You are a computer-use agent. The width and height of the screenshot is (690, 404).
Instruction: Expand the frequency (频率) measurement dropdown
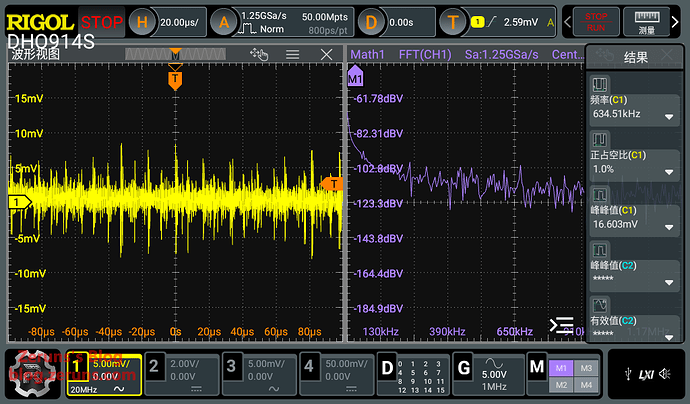pyautogui.click(x=670, y=116)
